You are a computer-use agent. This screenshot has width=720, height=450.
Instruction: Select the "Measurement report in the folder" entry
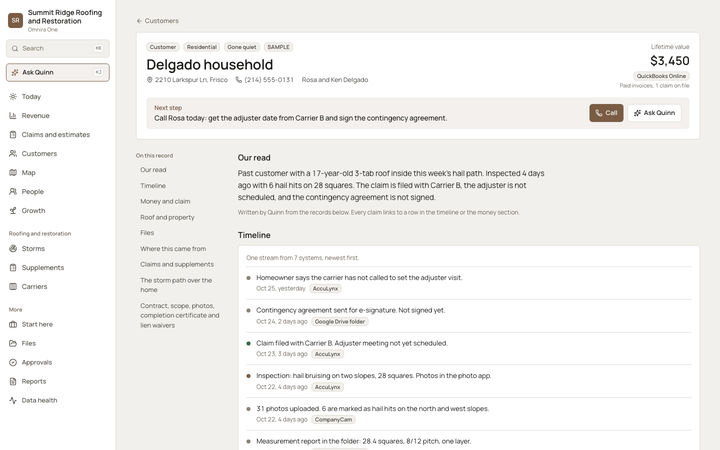click(469, 441)
